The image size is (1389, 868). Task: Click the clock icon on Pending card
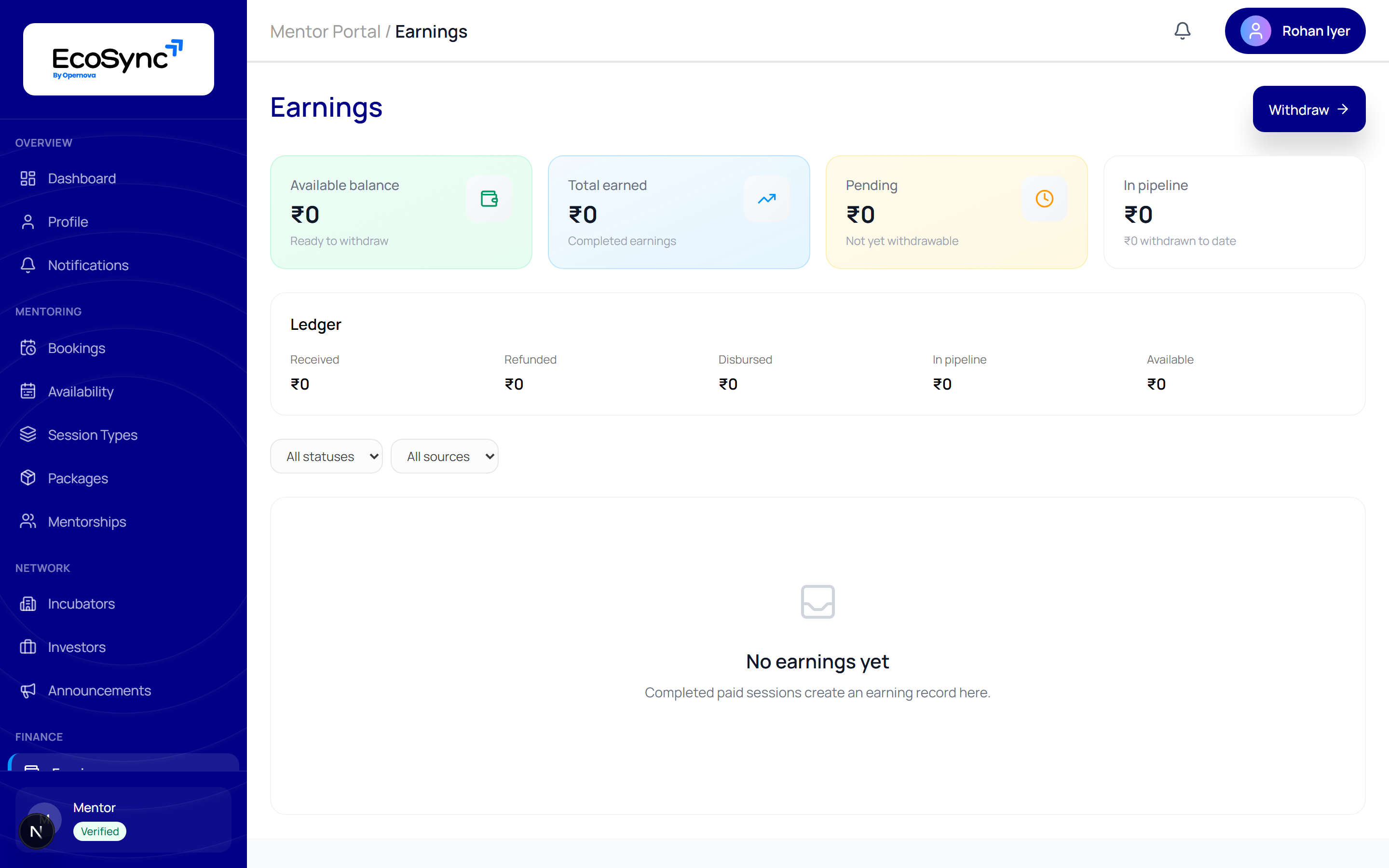[1045, 199]
